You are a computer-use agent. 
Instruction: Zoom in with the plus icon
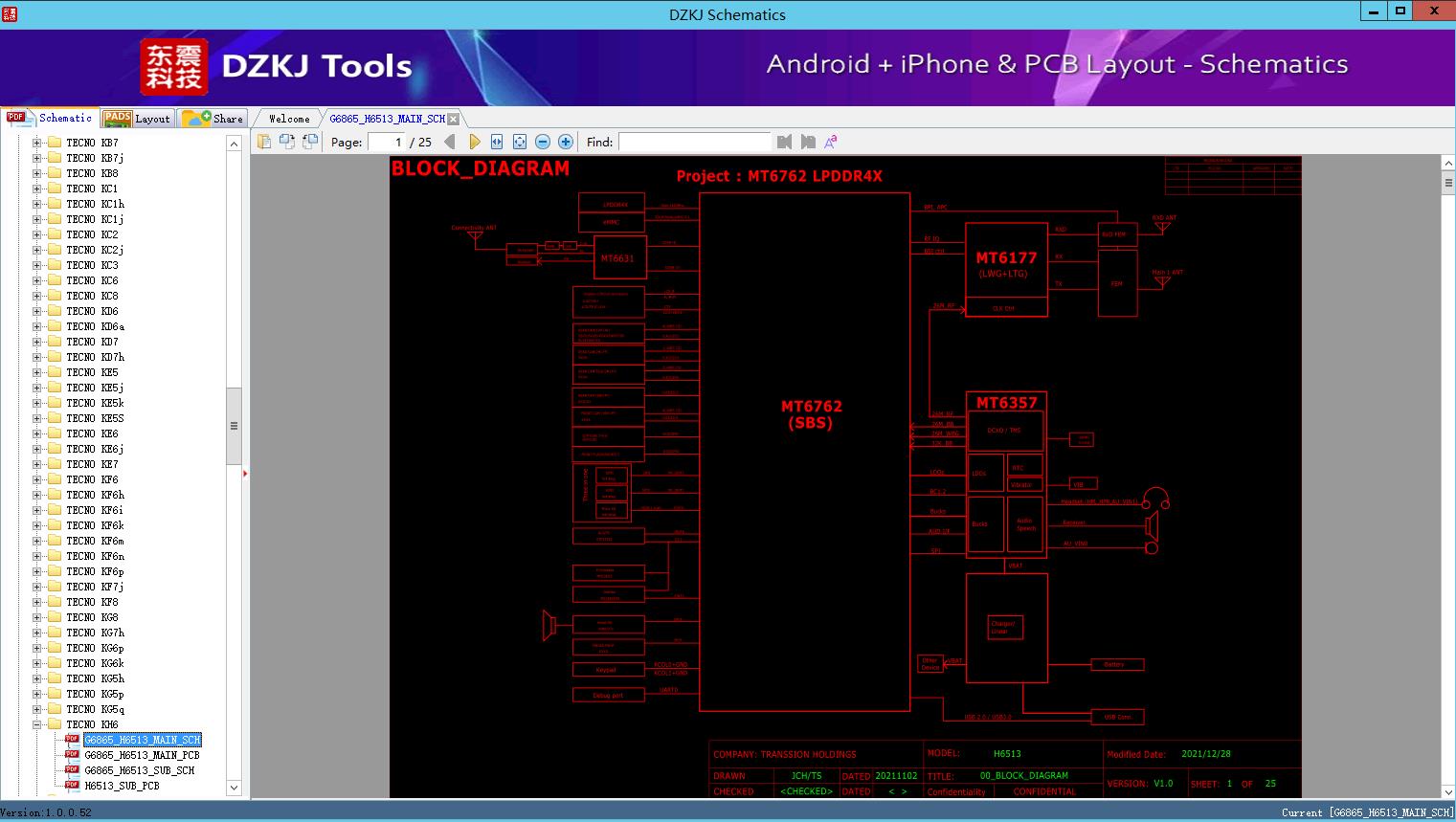tap(566, 142)
